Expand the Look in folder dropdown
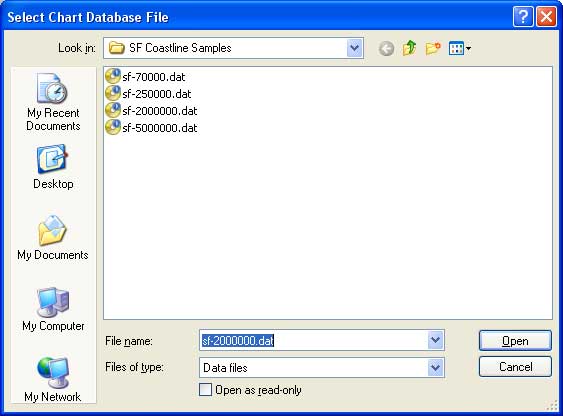563x416 pixels. (354, 48)
